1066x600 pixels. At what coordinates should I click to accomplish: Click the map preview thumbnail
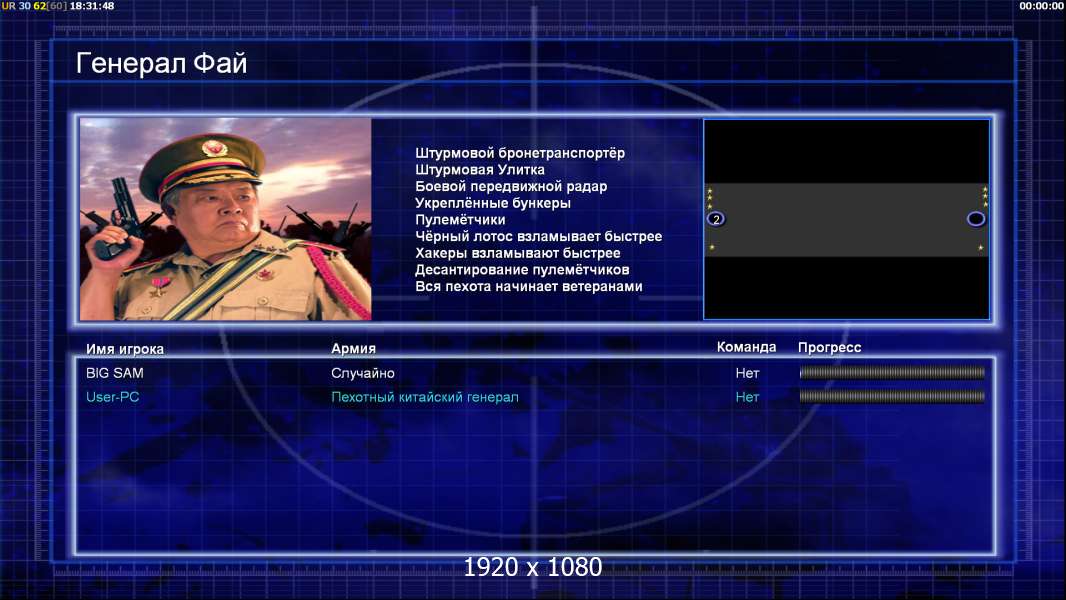coord(846,219)
